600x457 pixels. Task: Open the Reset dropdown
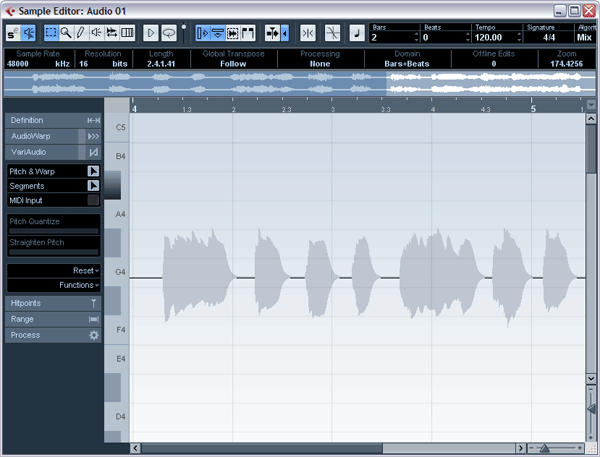click(54, 270)
